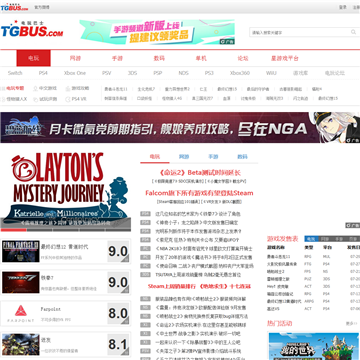Select the last slideshow indicator bar

pyautogui.click(x=118, y=230)
